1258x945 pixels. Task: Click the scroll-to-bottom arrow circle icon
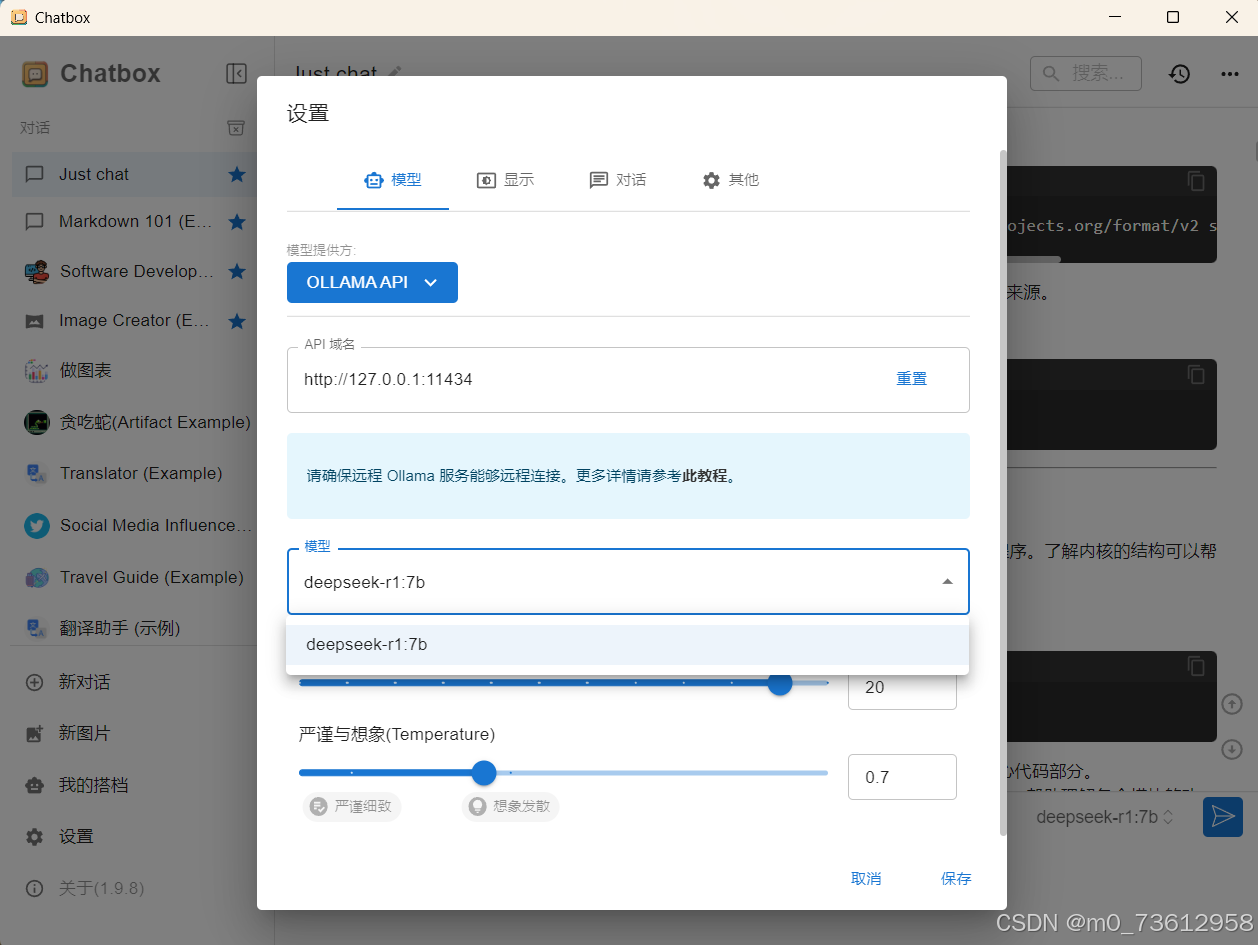point(1232,749)
